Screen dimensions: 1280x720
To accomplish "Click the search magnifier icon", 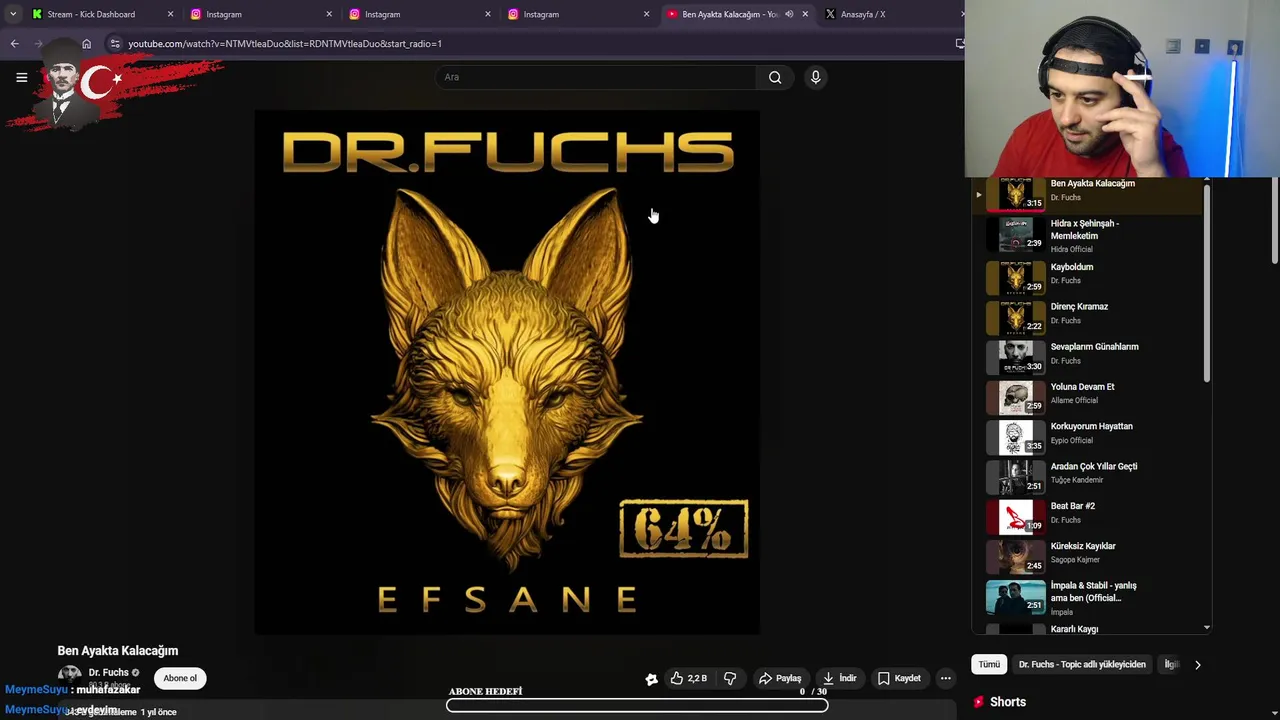I will [775, 77].
